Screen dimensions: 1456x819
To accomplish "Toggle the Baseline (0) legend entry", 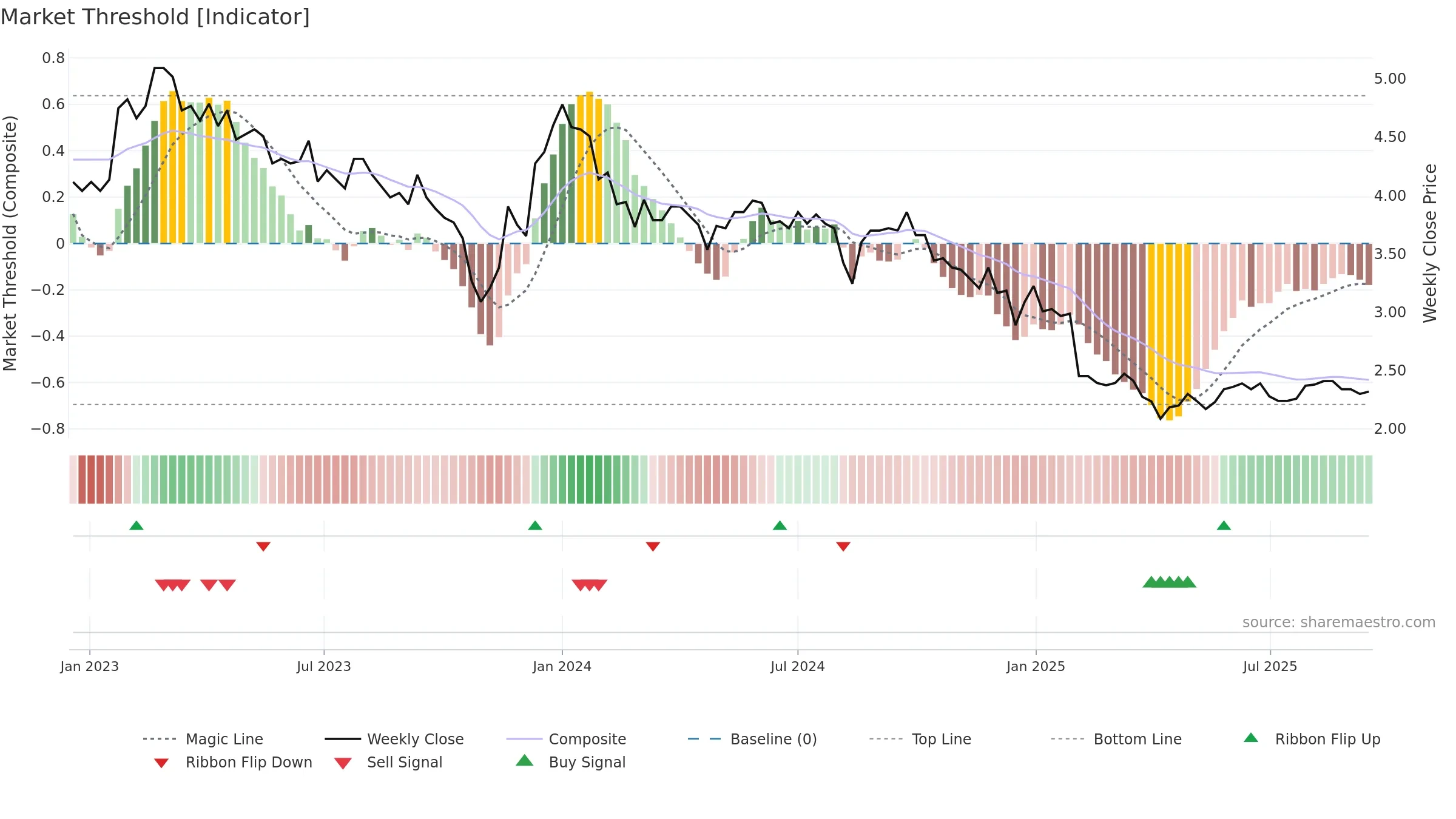I will tap(752, 739).
